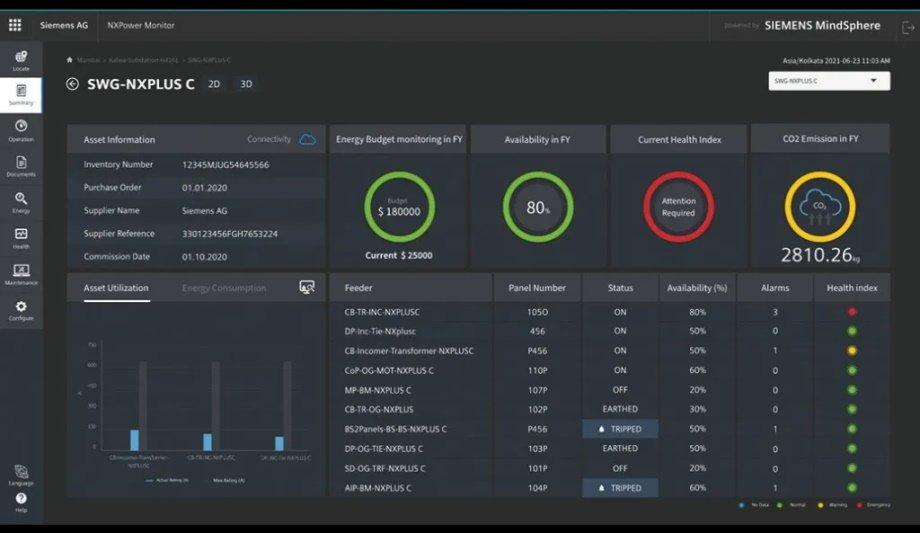920x533 pixels.
Task: Select feeder CB-TR-INC-NXPLUSC
Action: [x=382, y=312]
